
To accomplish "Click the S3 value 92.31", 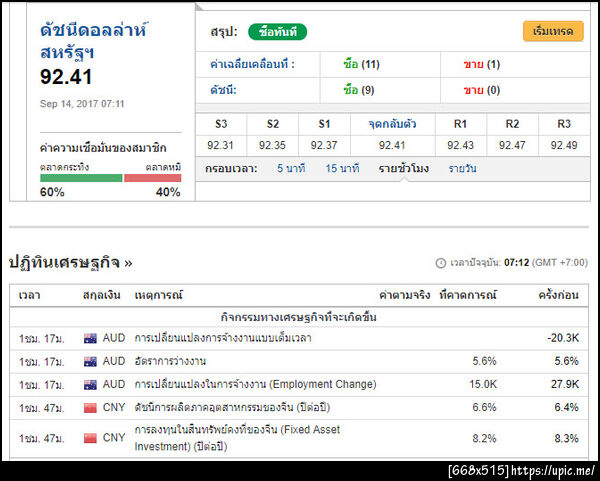I will [x=220, y=145].
